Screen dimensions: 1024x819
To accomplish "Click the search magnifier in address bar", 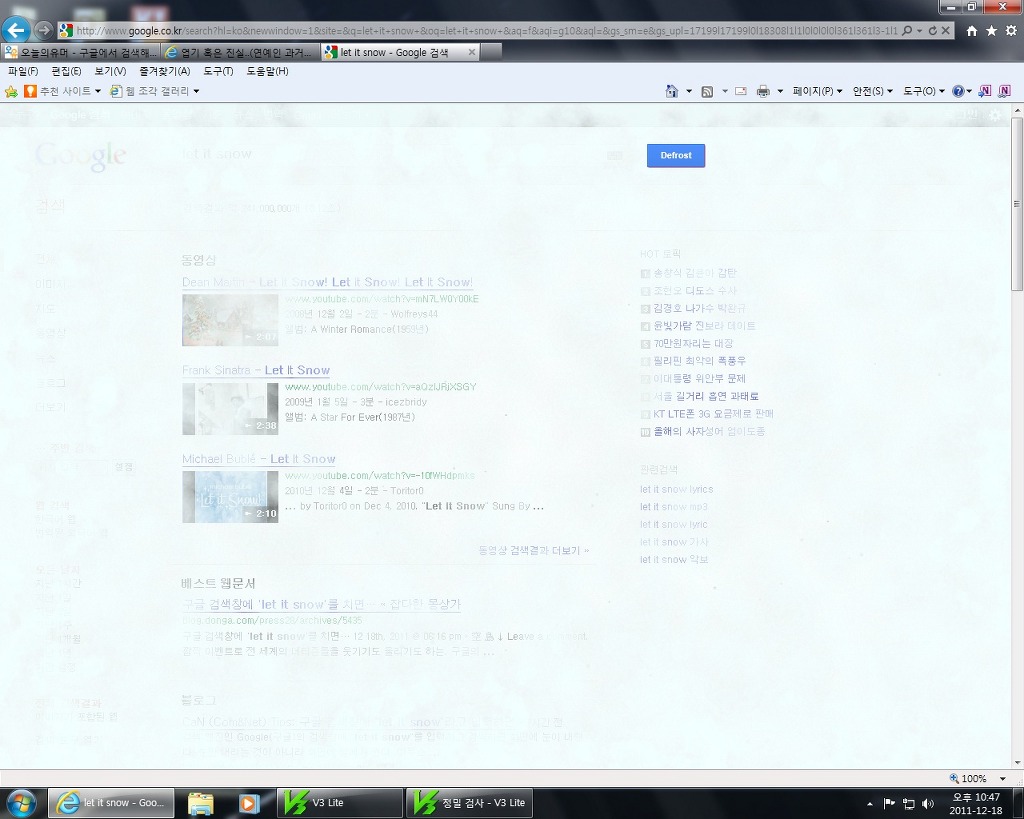I will pos(906,31).
